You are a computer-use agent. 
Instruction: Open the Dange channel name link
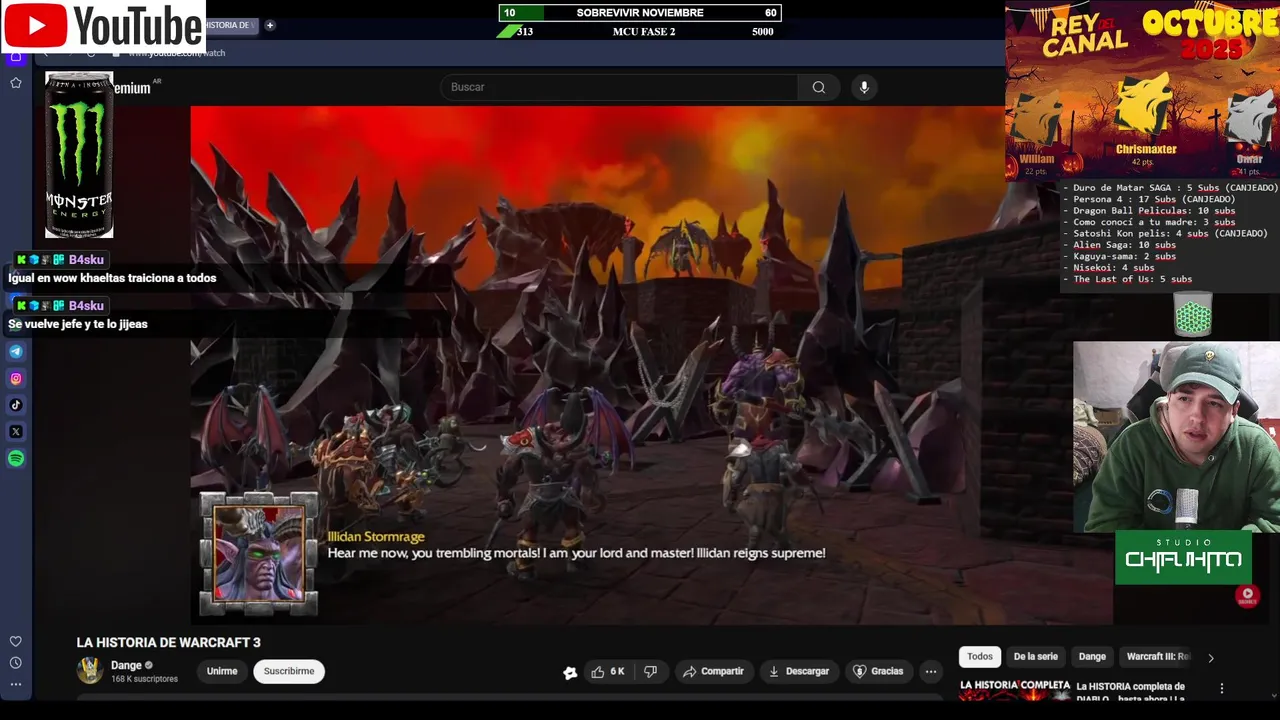point(126,666)
